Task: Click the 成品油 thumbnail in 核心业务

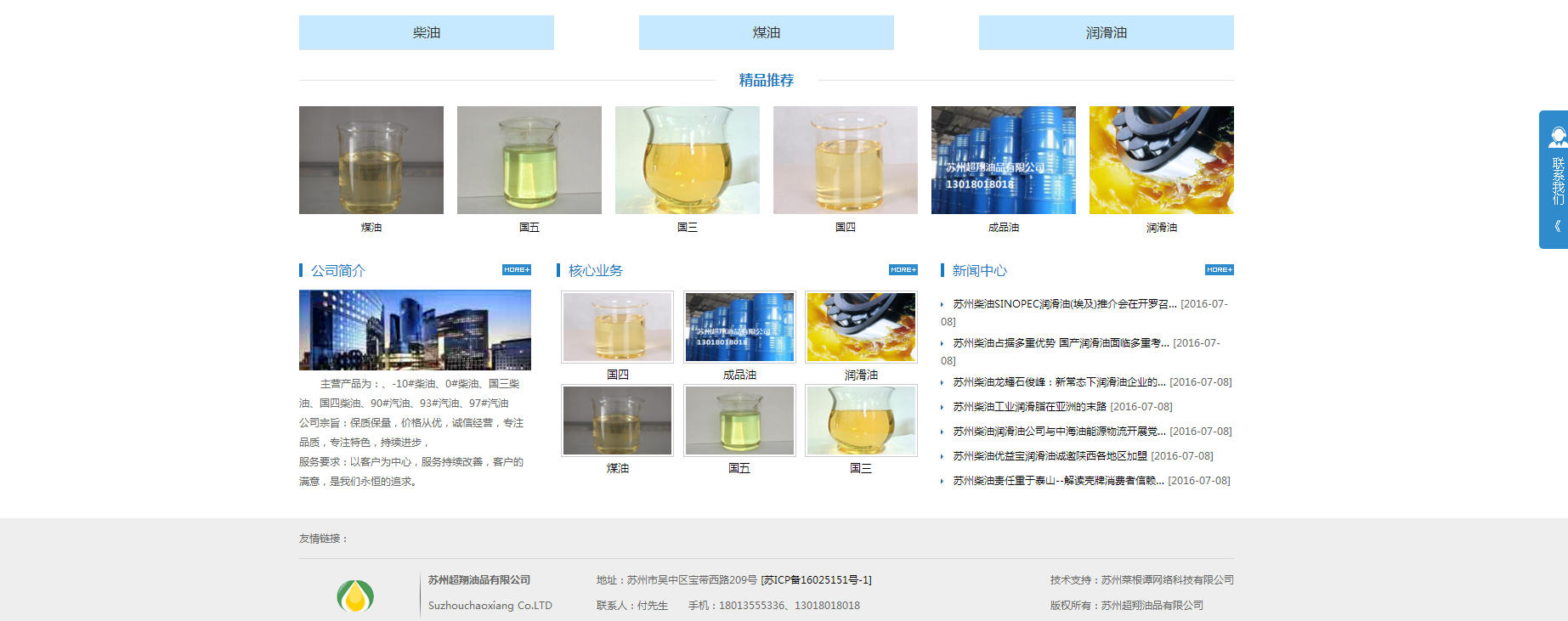Action: [739, 327]
